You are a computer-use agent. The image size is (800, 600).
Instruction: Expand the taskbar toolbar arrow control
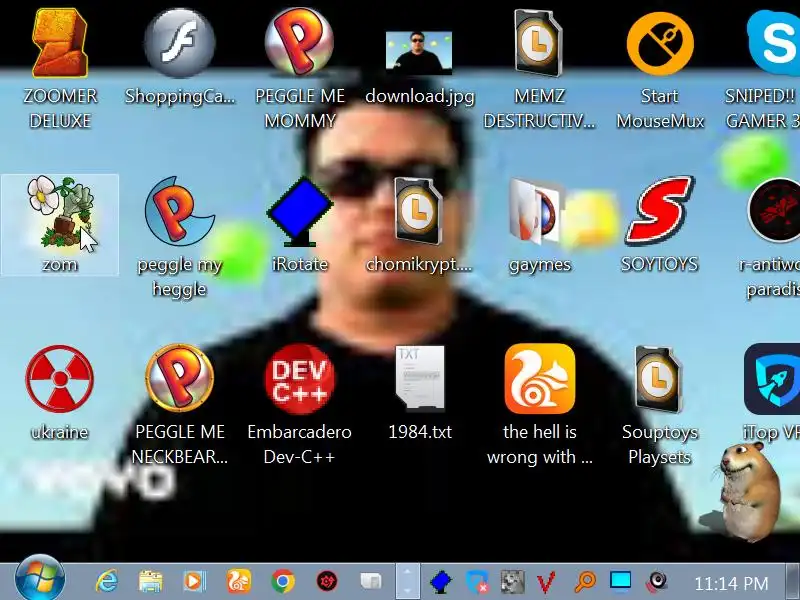pos(408,581)
